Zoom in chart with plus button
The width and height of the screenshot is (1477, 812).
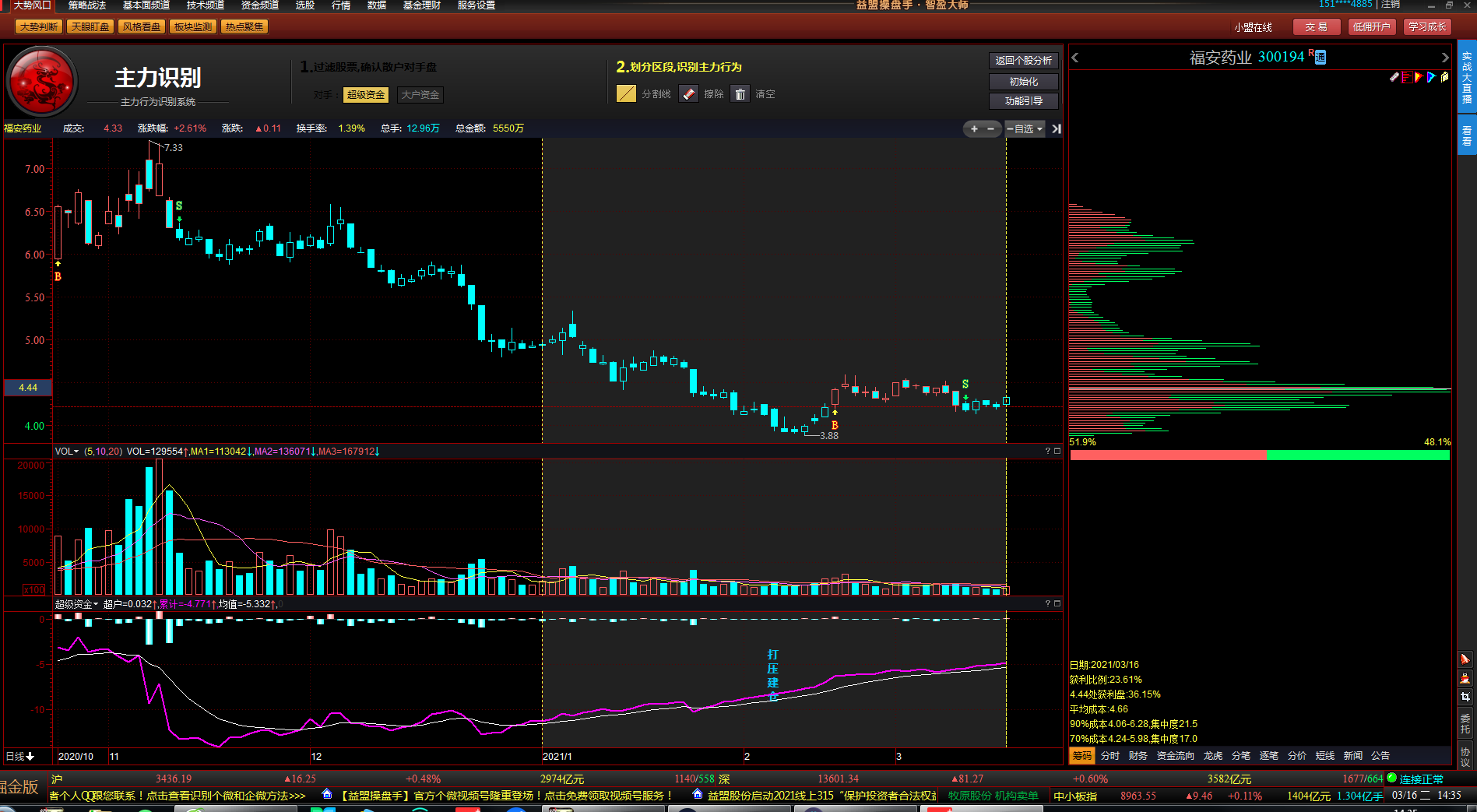(x=974, y=129)
